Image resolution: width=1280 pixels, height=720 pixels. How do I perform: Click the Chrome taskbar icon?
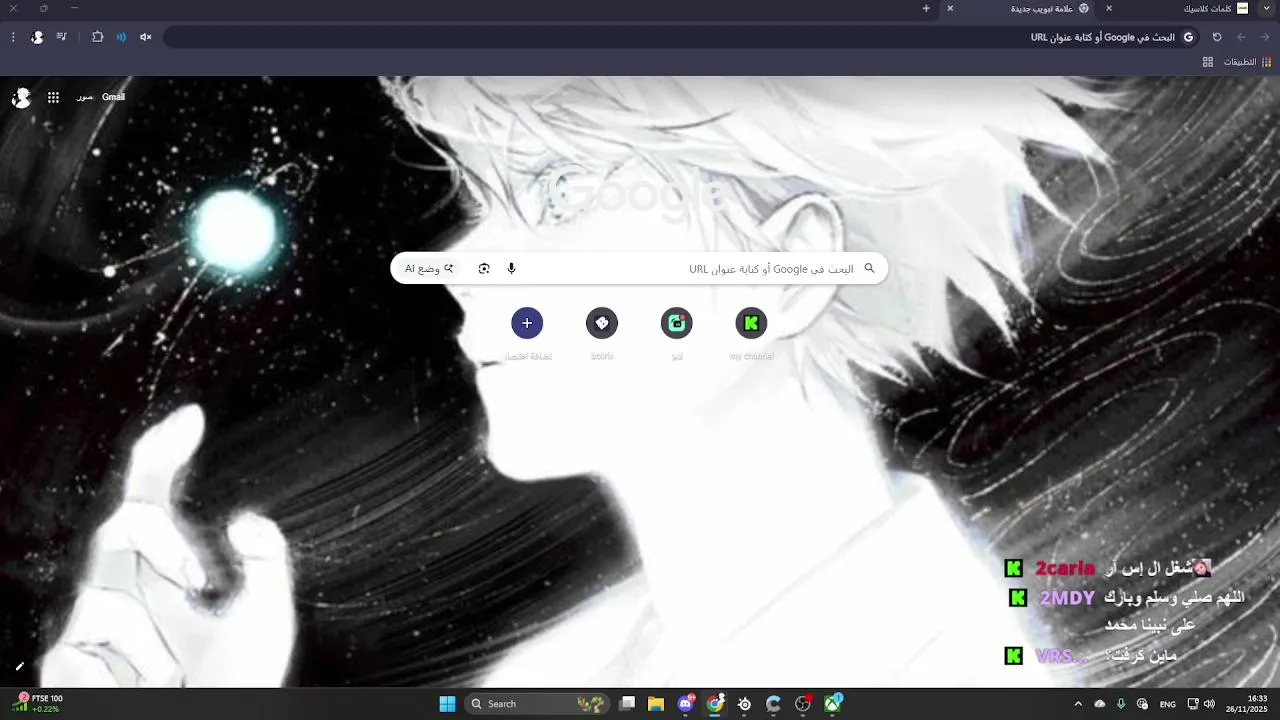click(715, 704)
